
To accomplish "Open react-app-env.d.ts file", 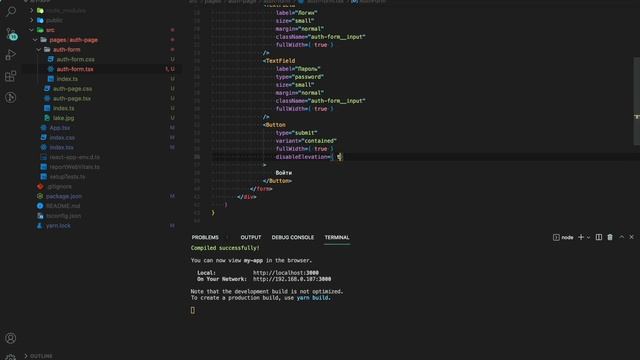I will click(74, 157).
